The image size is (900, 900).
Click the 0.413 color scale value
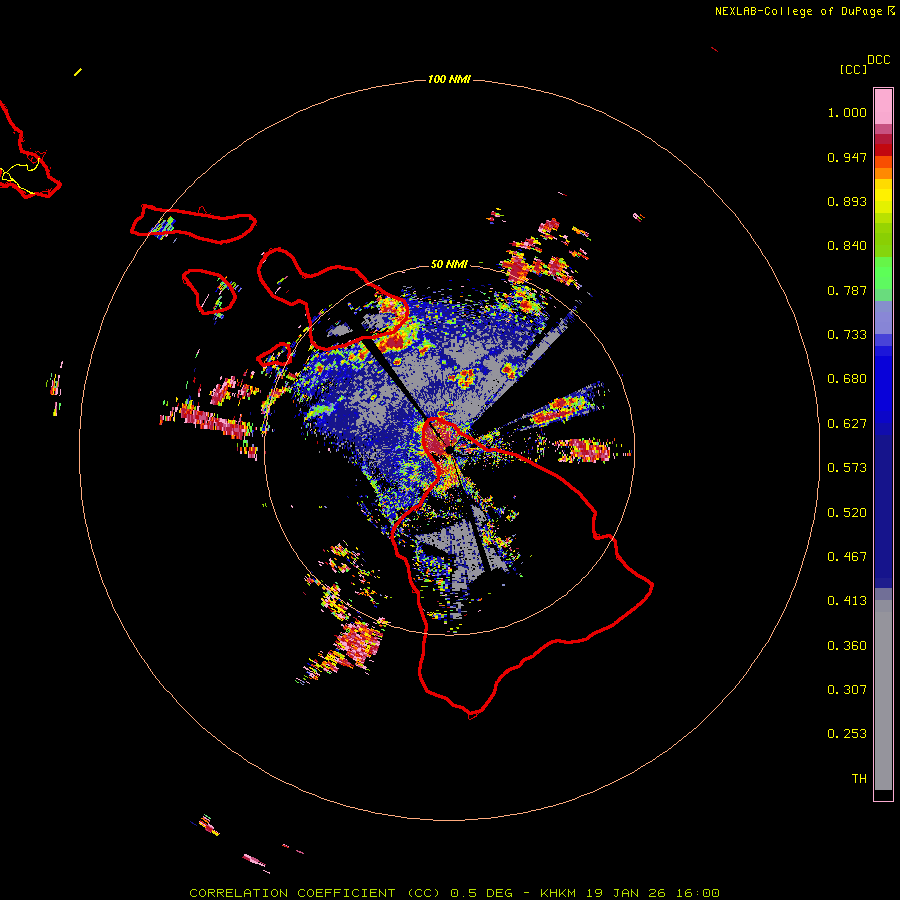click(847, 601)
